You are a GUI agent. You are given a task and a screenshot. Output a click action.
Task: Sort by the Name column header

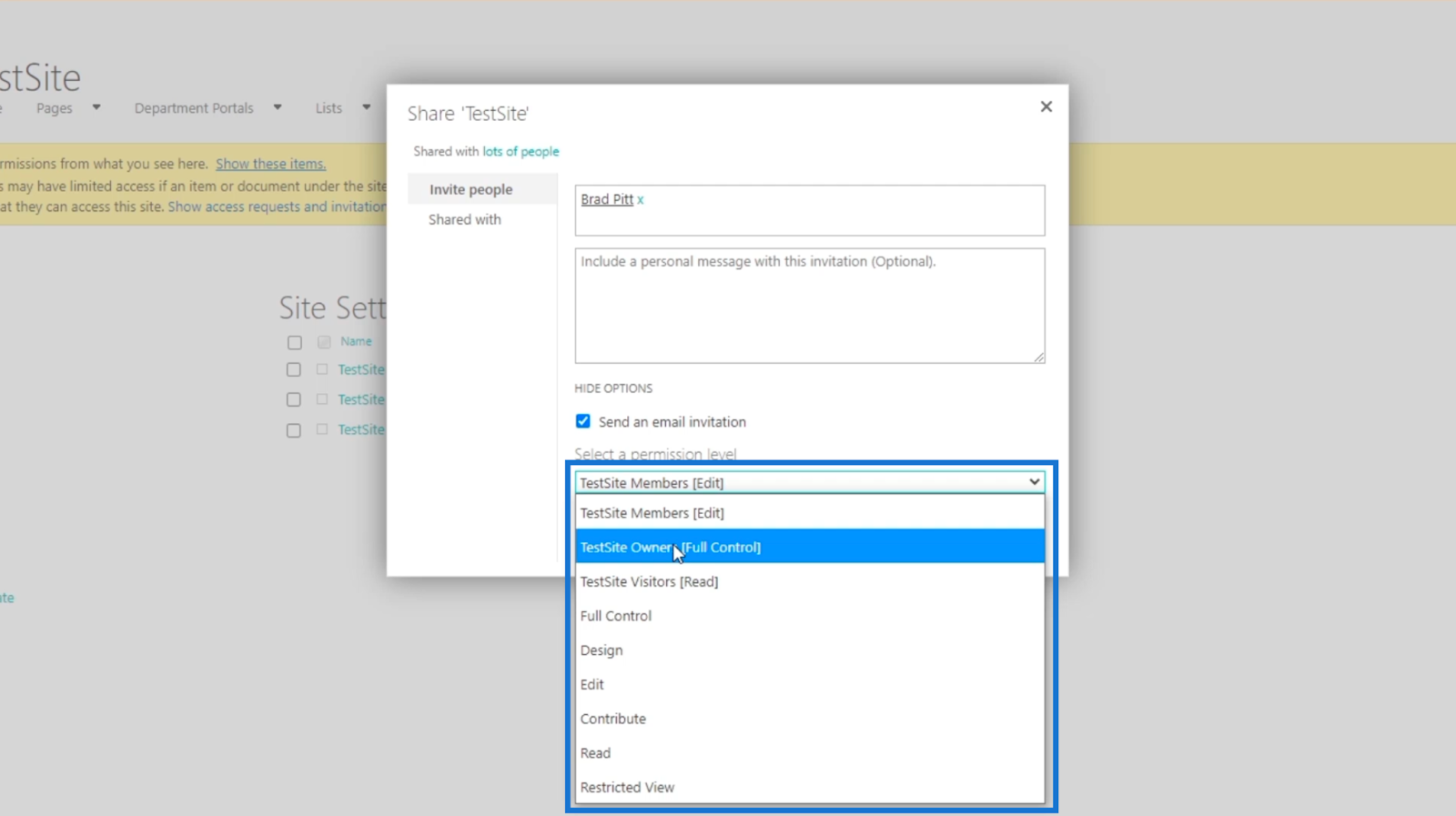[356, 341]
